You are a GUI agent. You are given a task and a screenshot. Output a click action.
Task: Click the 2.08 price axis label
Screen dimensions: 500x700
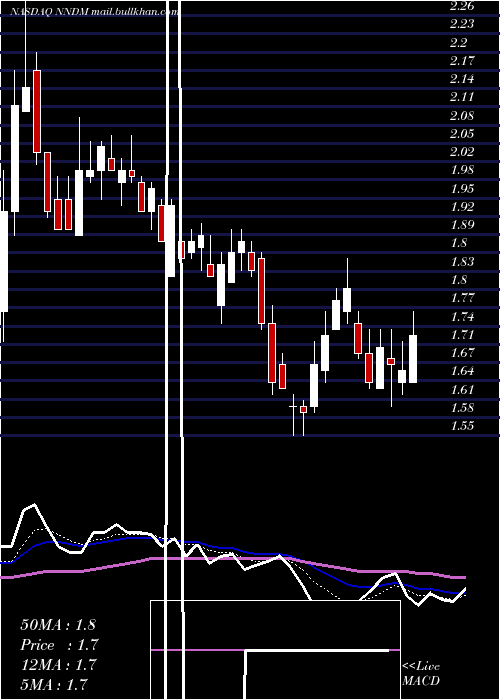(462, 116)
